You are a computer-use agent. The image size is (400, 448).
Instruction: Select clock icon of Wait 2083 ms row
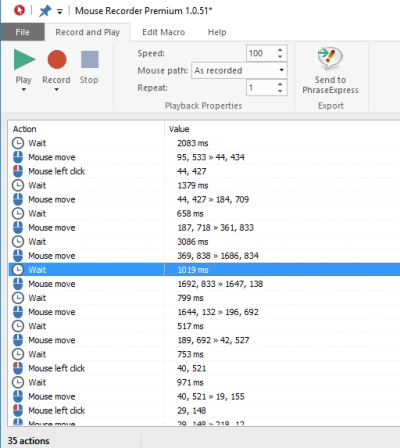[x=18, y=143]
